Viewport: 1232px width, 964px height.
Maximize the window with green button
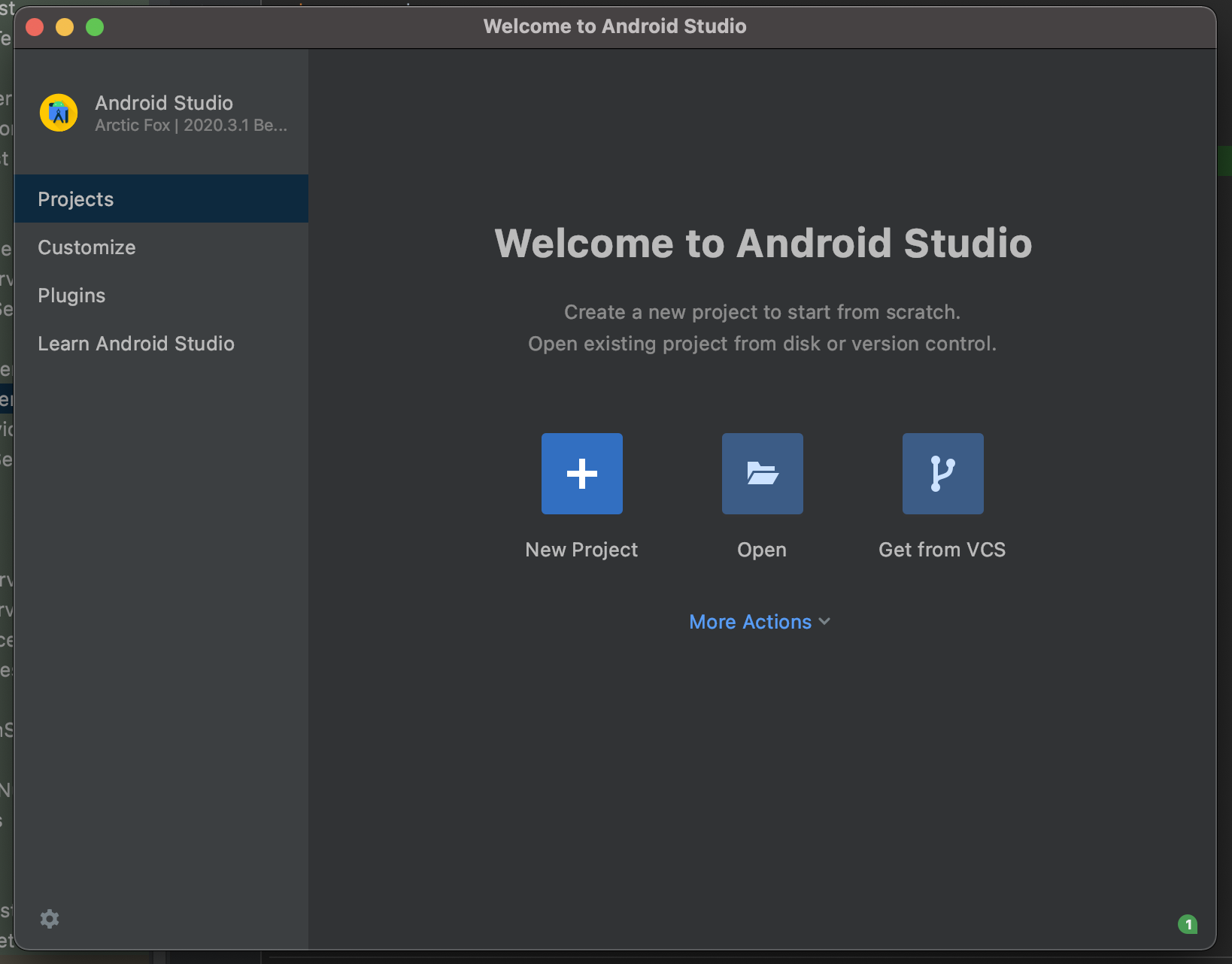[x=95, y=27]
